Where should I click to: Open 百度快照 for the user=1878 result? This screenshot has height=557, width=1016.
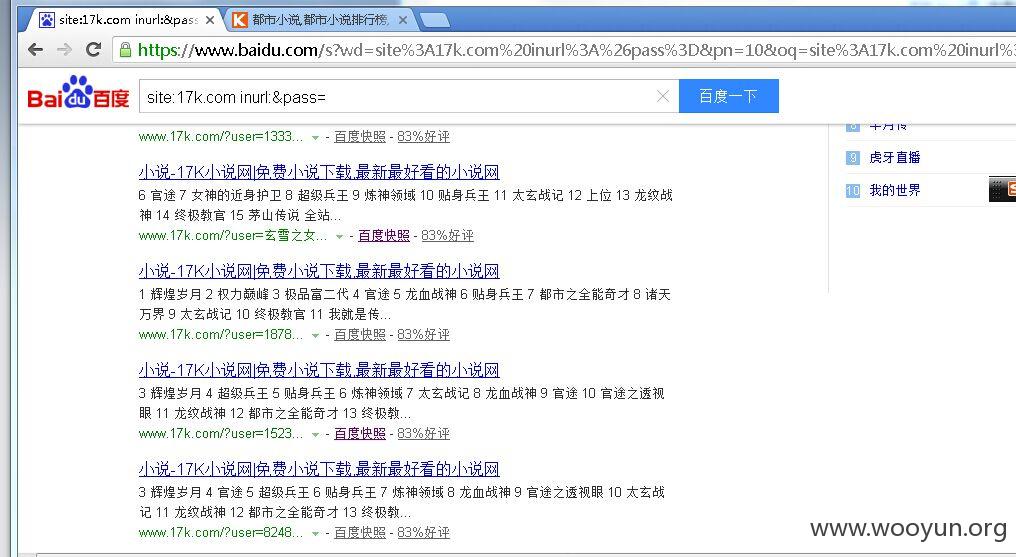click(x=360, y=335)
